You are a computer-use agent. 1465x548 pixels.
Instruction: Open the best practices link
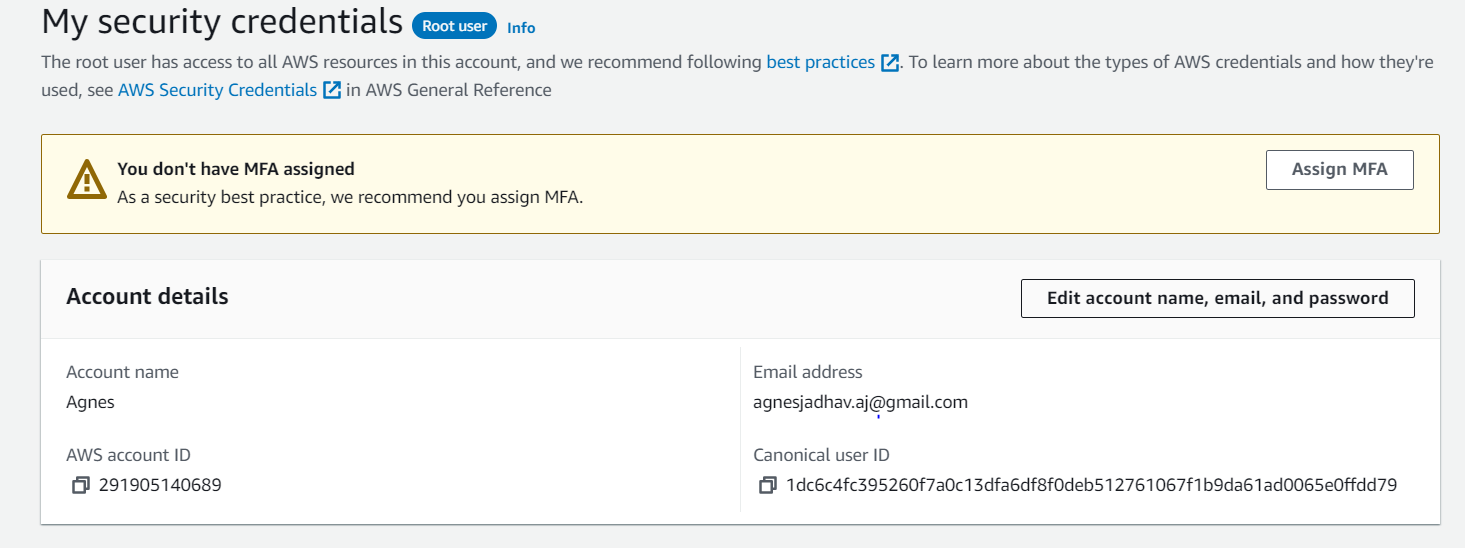pyautogui.click(x=820, y=62)
